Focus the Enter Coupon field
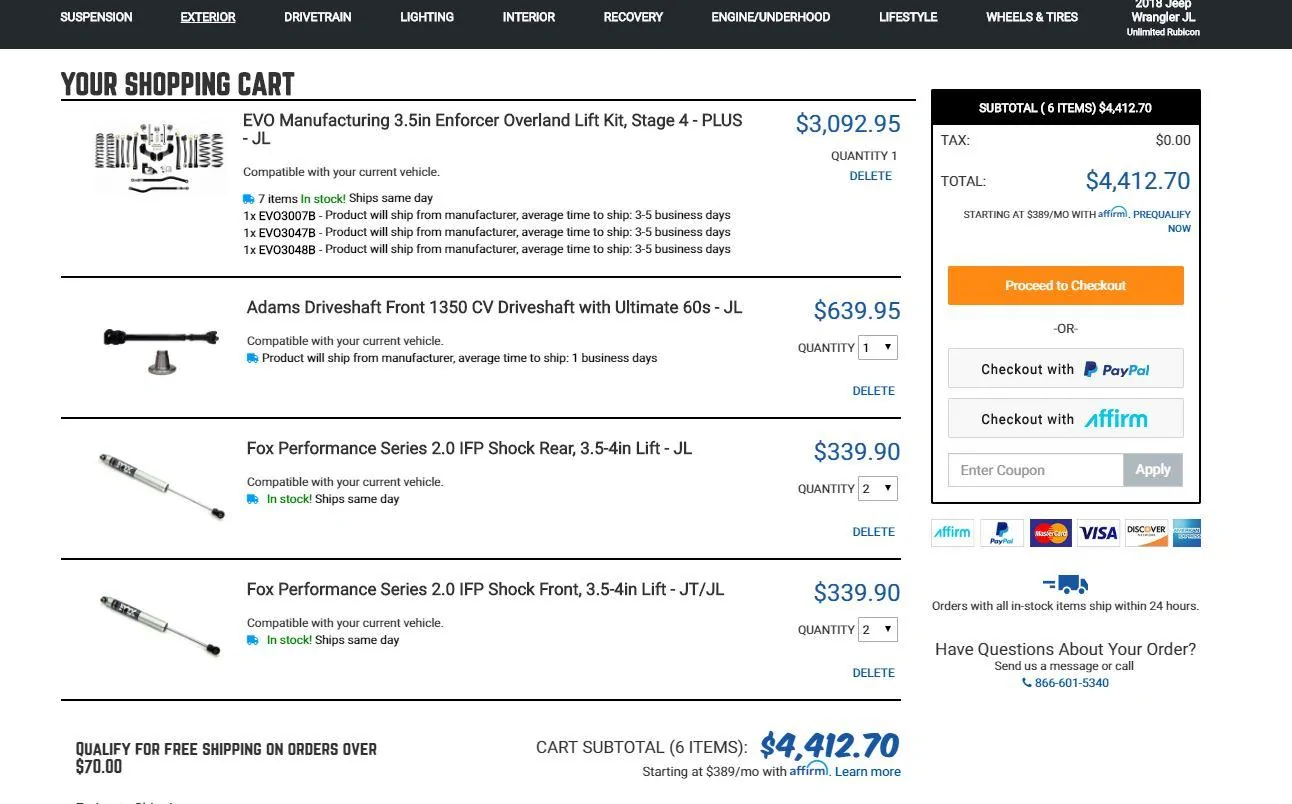 1035,470
